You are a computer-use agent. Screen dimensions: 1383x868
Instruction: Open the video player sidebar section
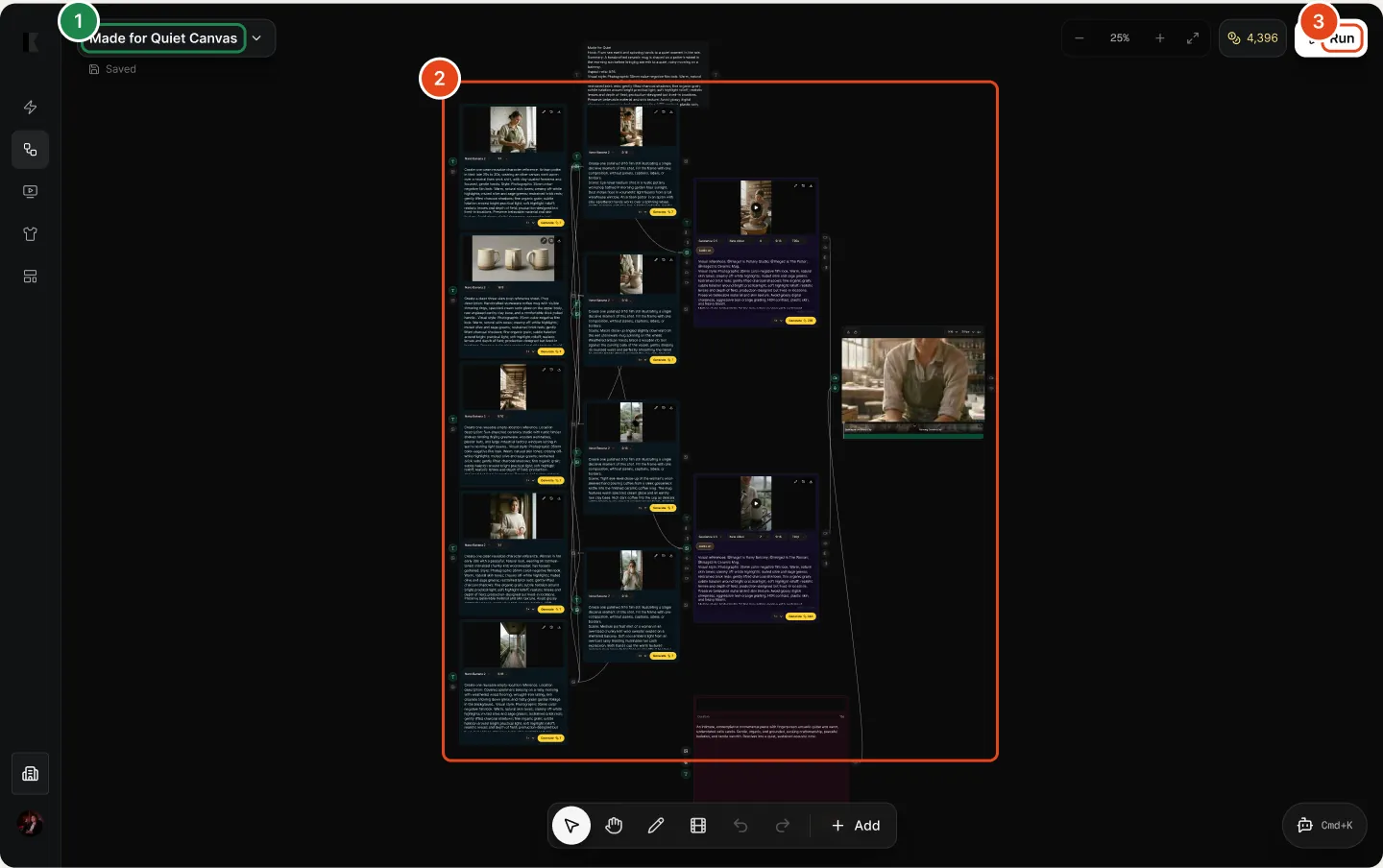(30, 192)
